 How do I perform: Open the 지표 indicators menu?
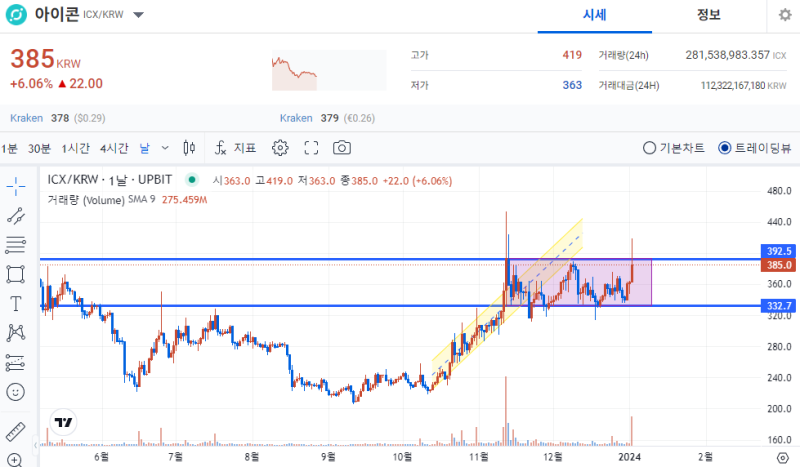click(235, 148)
